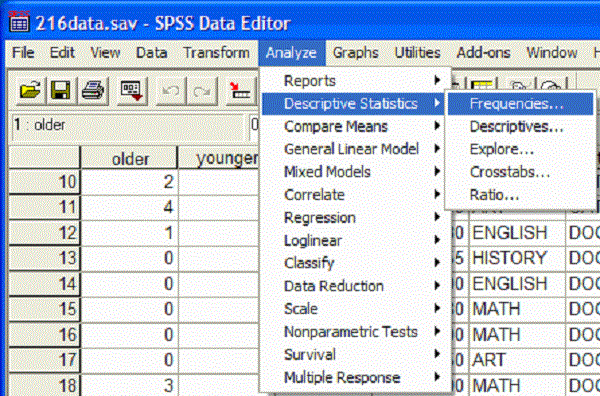Open the Graphs menu
The image size is (600, 396).
coord(355,52)
